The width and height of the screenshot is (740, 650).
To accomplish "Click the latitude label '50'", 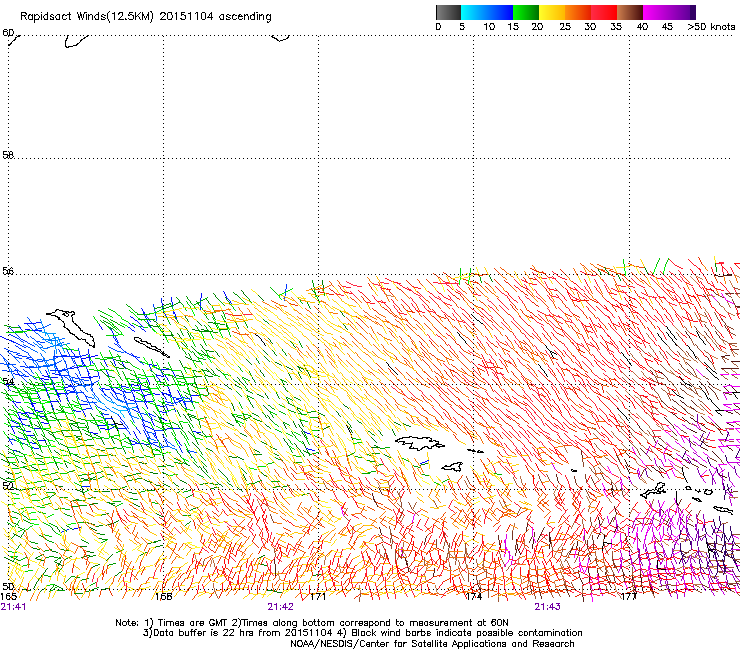I will pyautogui.click(x=8, y=586).
